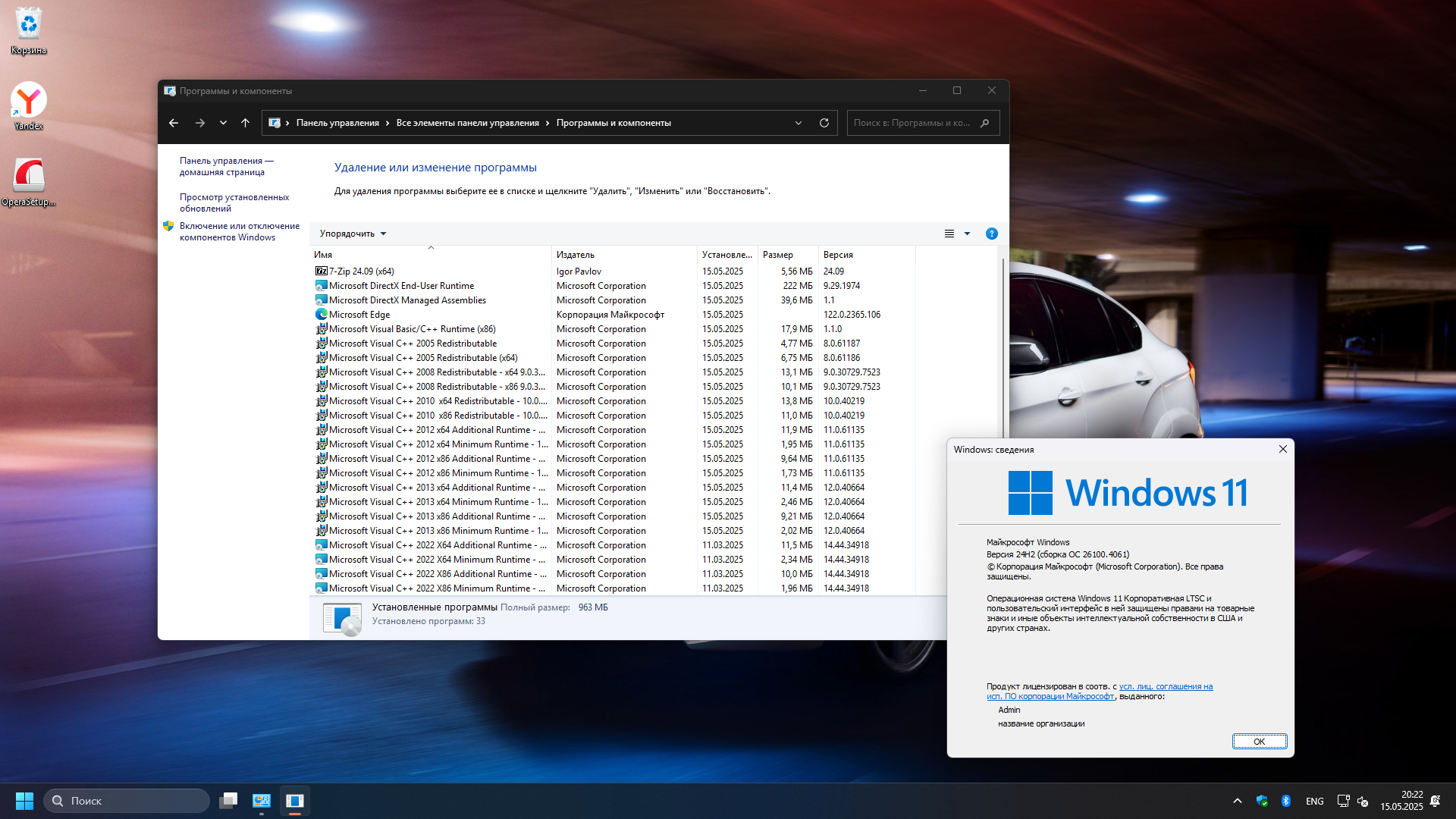Select Visual C++ 2022 X64 Minimum Runtime icon
This screenshot has height=819, width=1456.
click(x=321, y=560)
